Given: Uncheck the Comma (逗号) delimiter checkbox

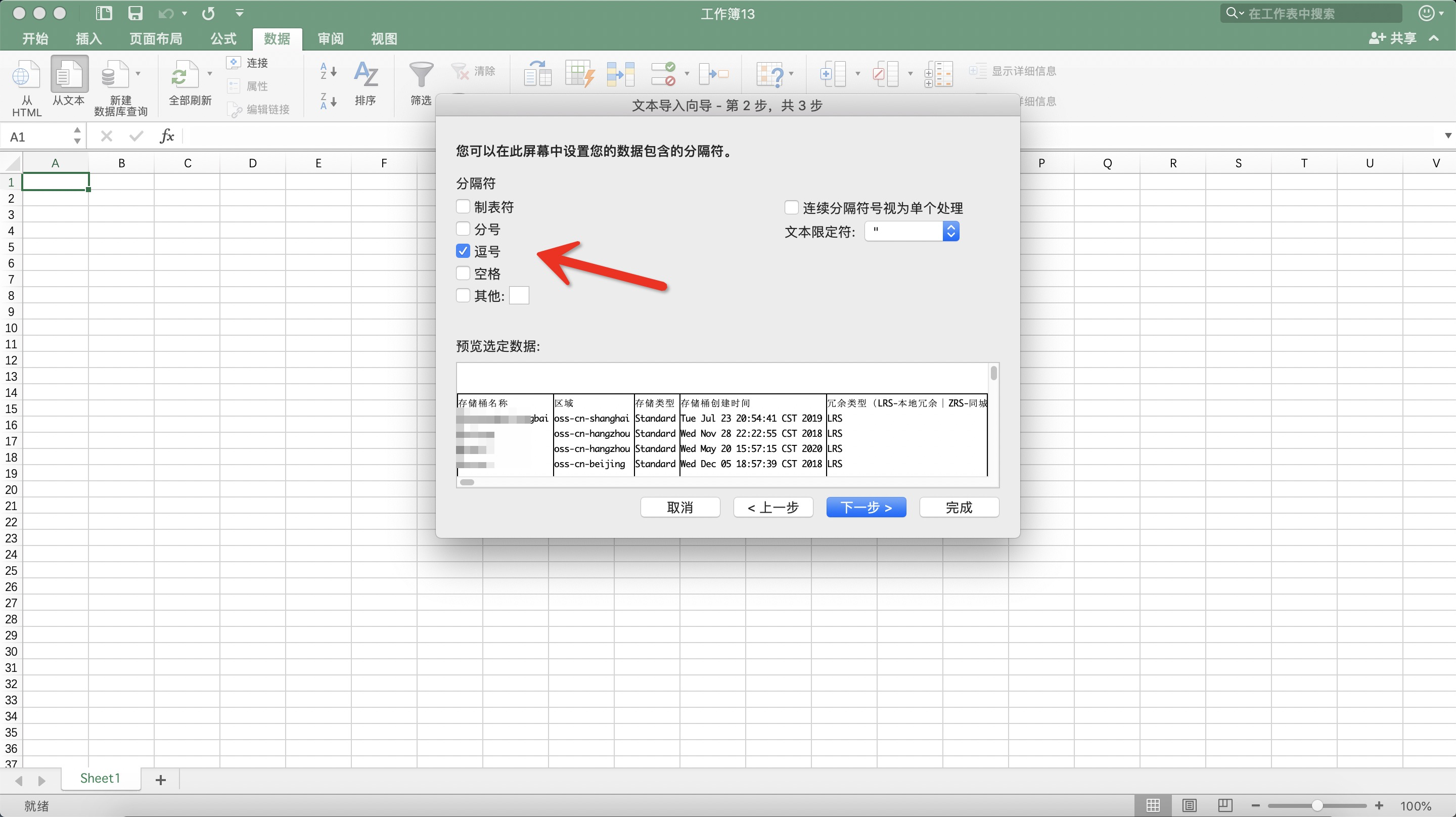Looking at the screenshot, I should click(463, 251).
